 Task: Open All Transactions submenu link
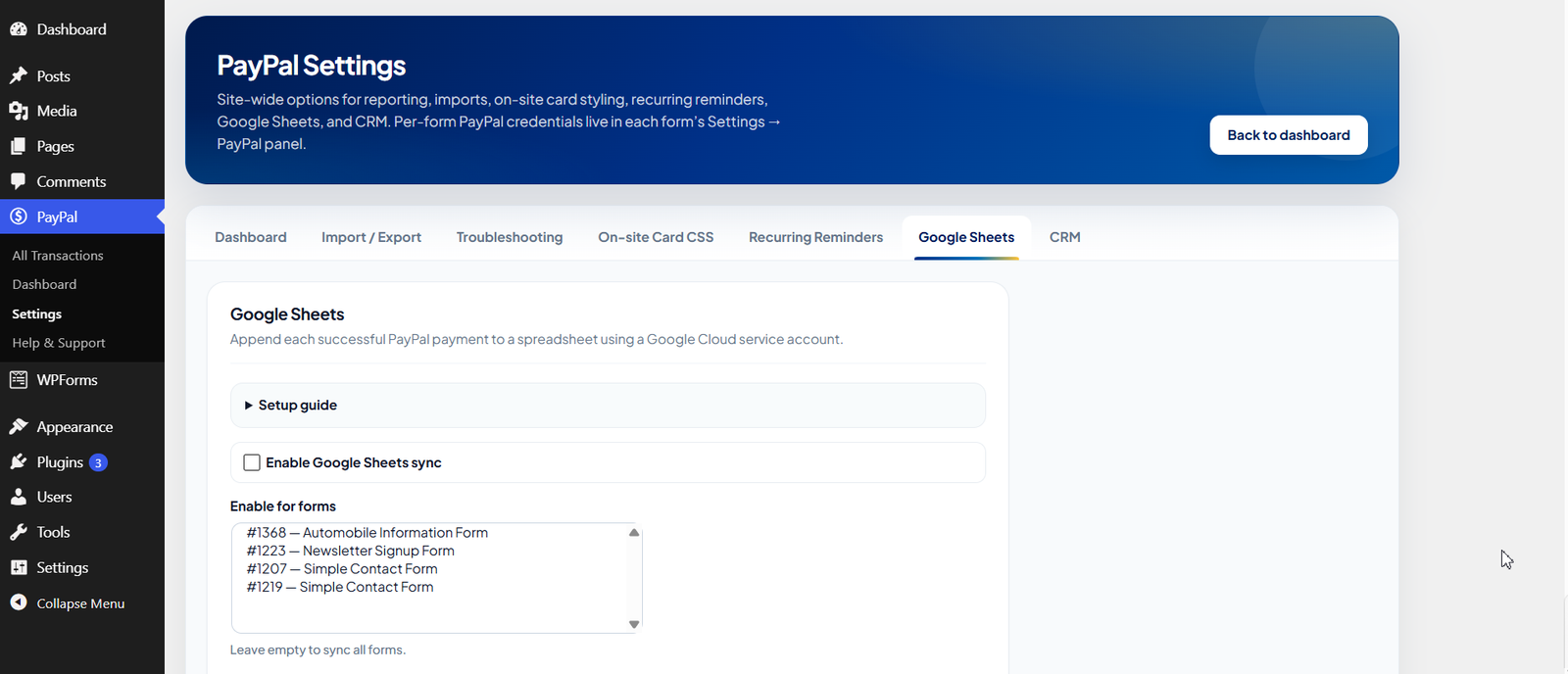(58, 256)
